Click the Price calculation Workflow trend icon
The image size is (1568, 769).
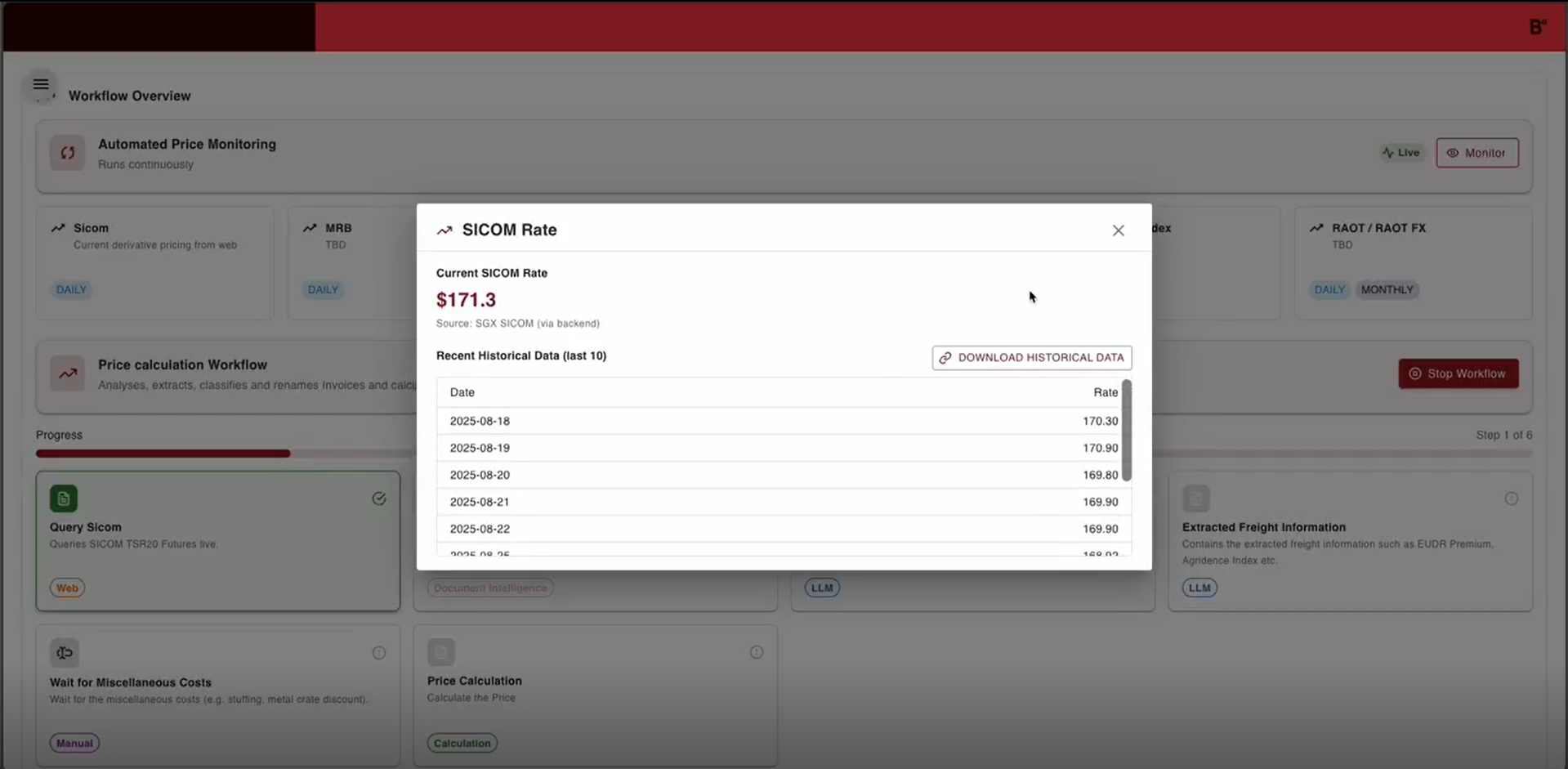pyautogui.click(x=67, y=373)
